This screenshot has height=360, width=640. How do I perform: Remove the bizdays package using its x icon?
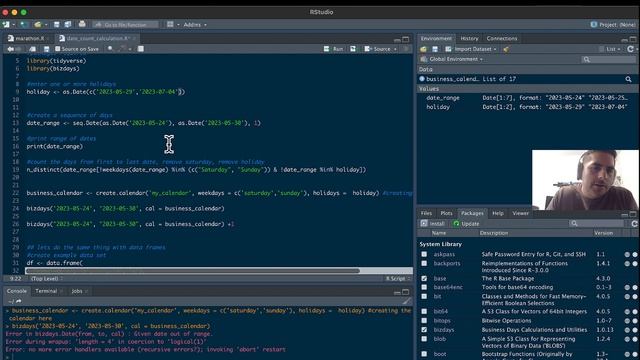[635, 330]
